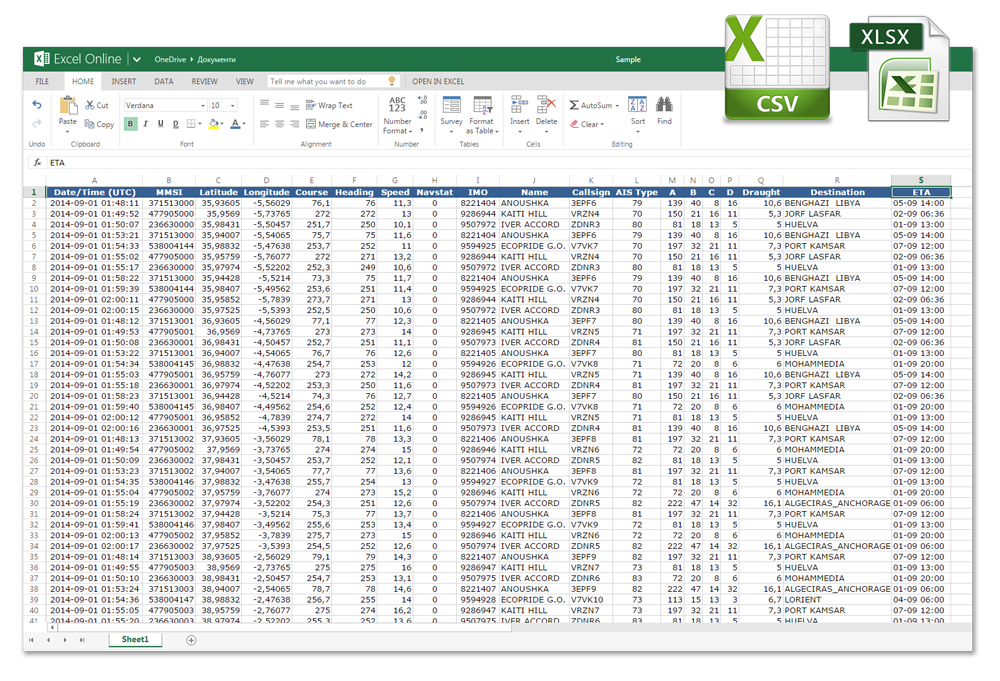This screenshot has height=681, width=1000.
Task: Add a new sheet with the plus icon
Action: [x=191, y=640]
